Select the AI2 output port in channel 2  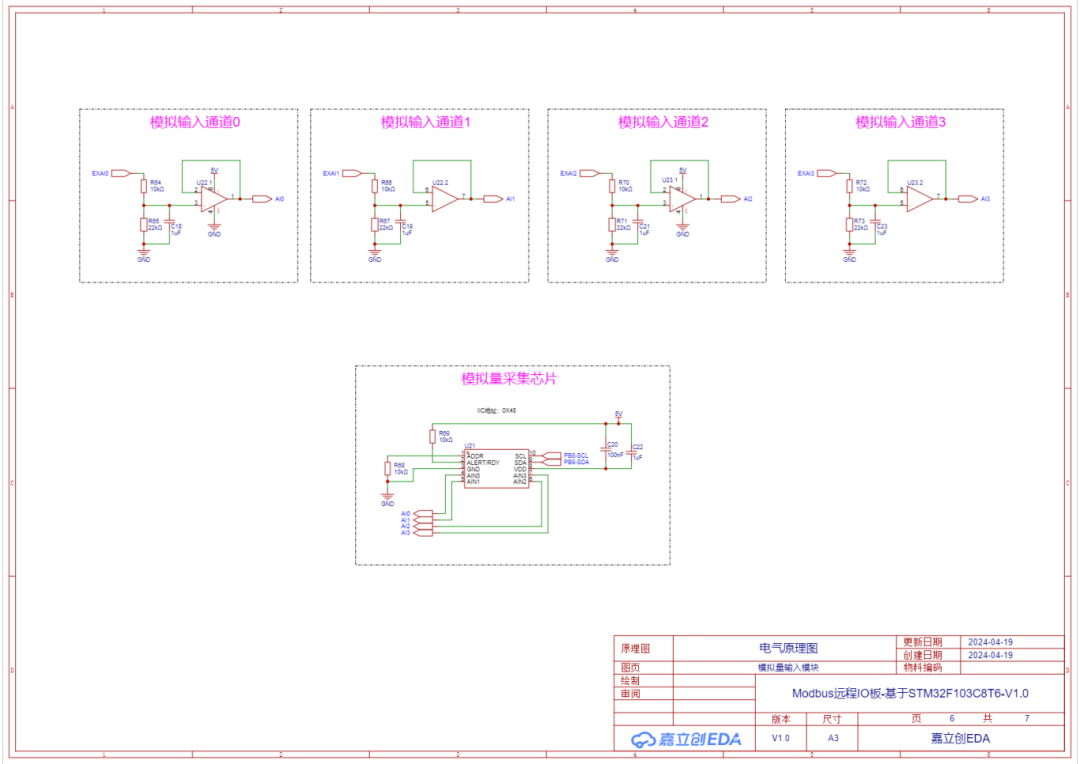coord(731,199)
